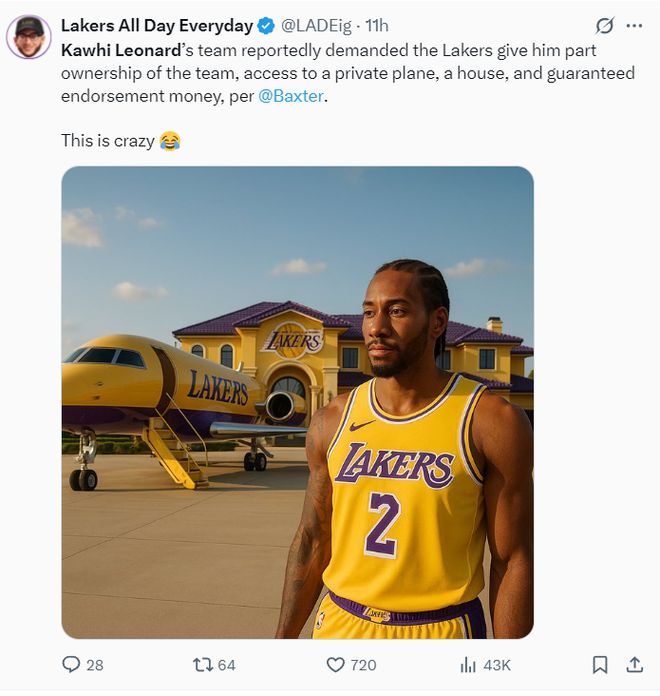Open the view analytics bar chart icon
The width and height of the screenshot is (660, 696).
click(467, 664)
